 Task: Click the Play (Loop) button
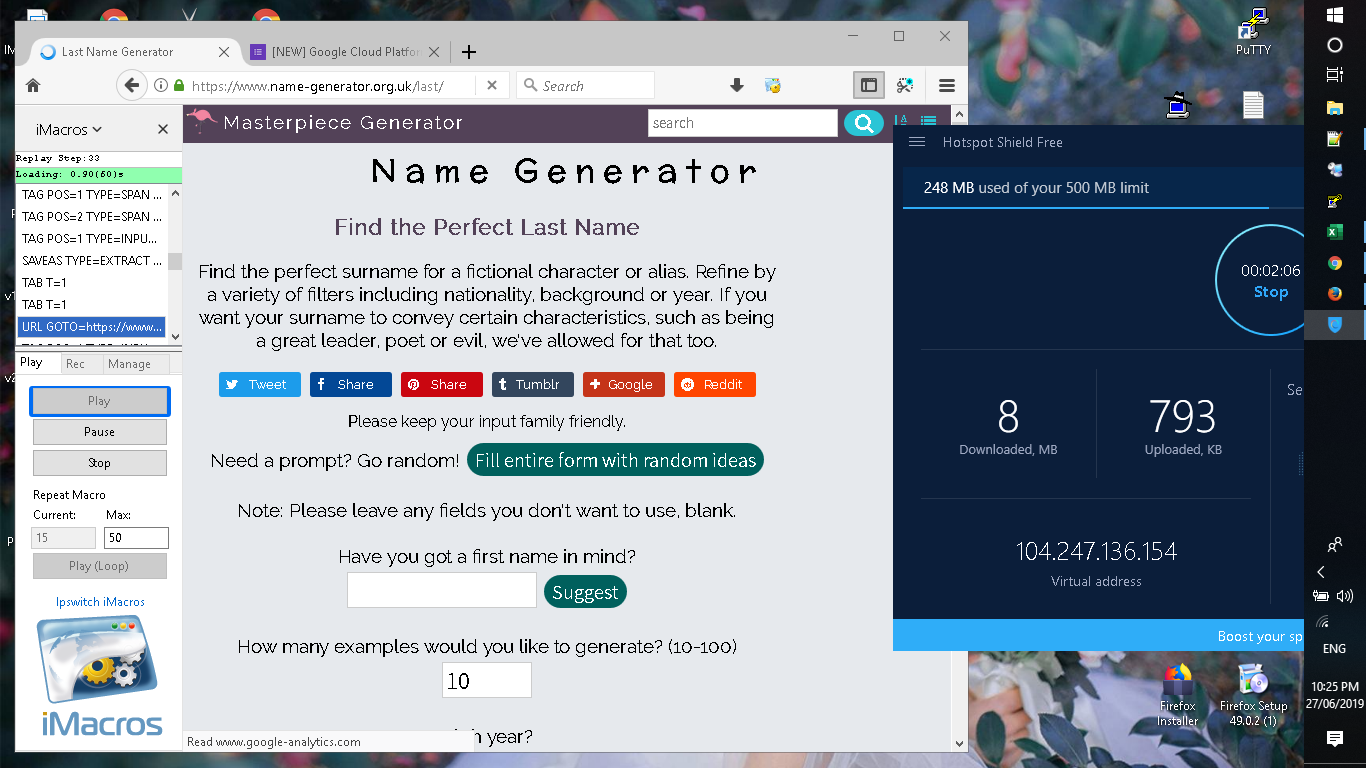coord(99,566)
